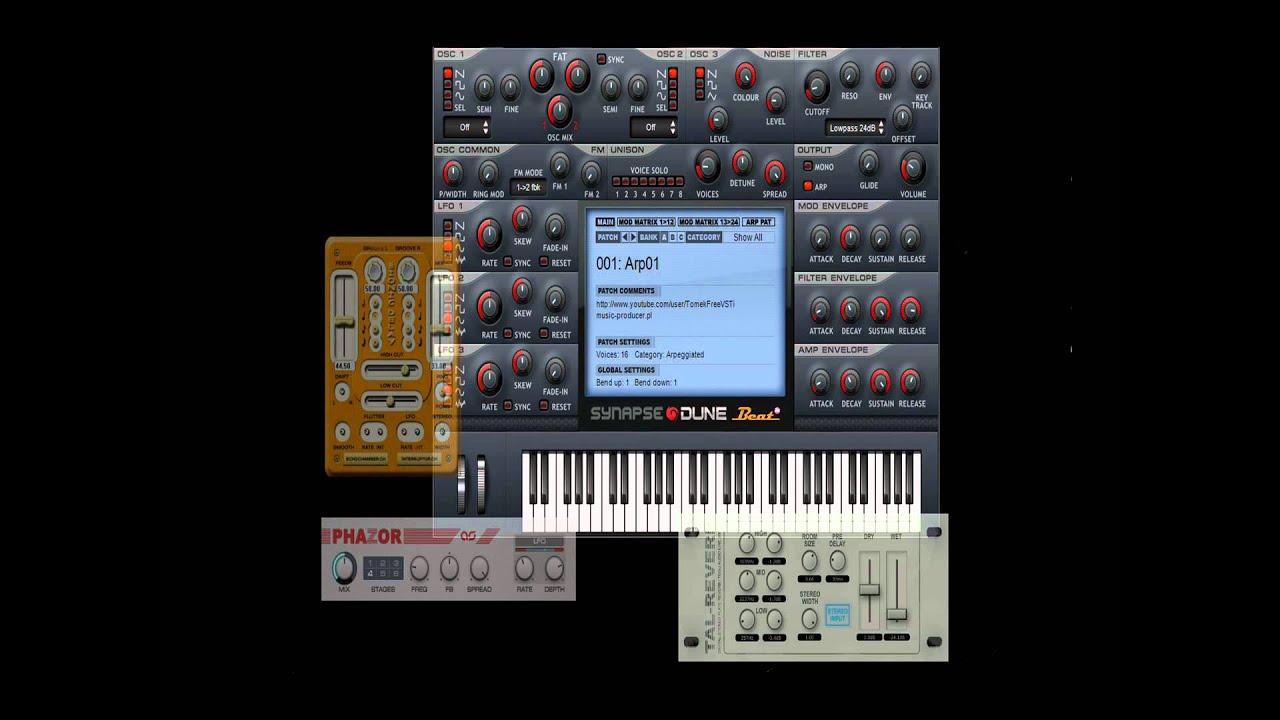Click the Filter Envelope SUSTAIN knob

click(881, 310)
